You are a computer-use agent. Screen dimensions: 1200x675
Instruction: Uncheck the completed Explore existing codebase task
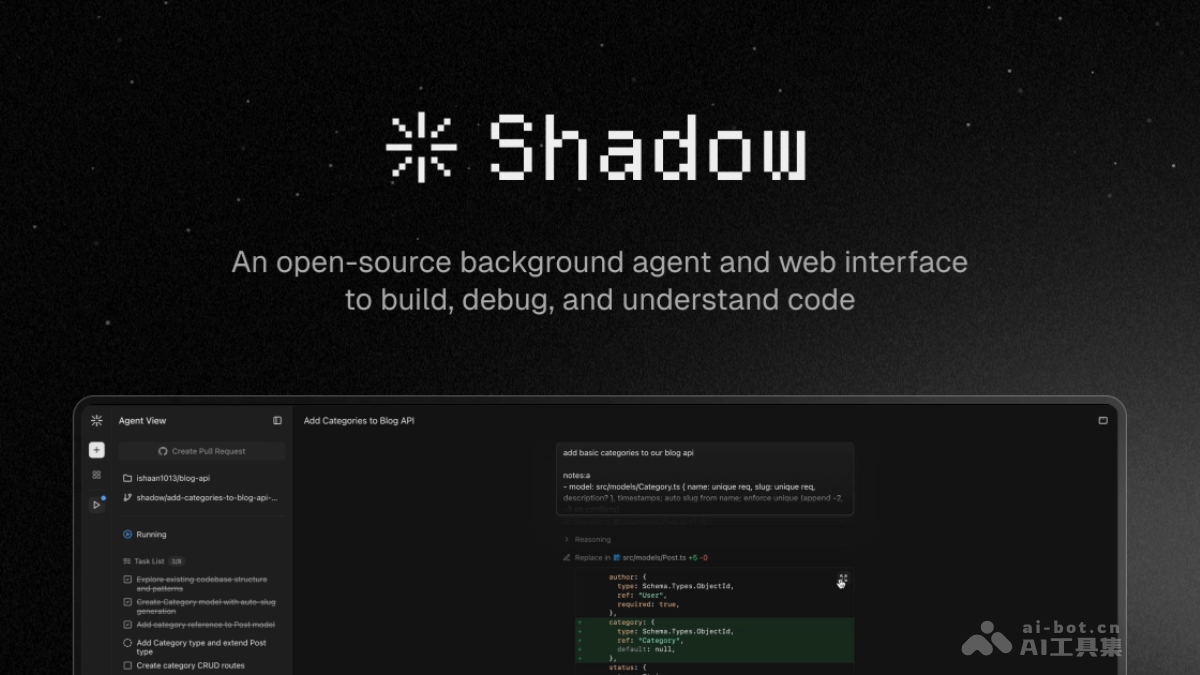pyautogui.click(x=128, y=579)
